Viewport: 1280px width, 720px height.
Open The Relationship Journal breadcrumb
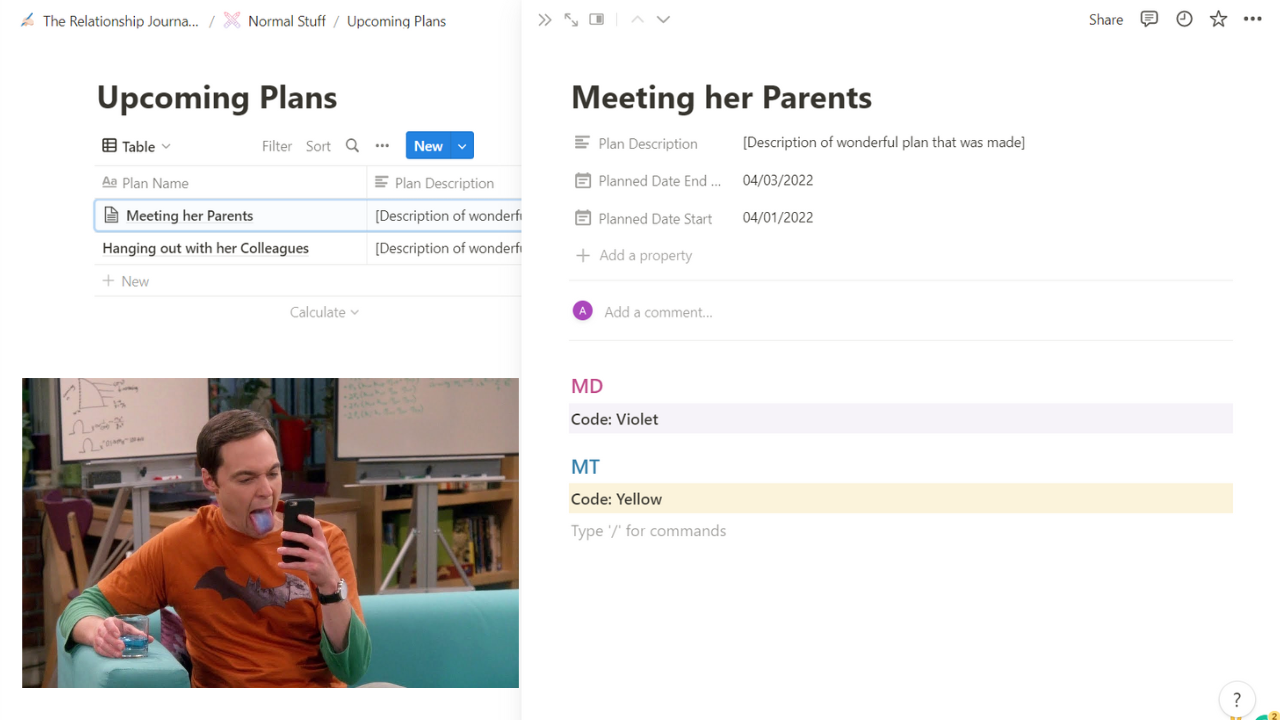click(120, 21)
